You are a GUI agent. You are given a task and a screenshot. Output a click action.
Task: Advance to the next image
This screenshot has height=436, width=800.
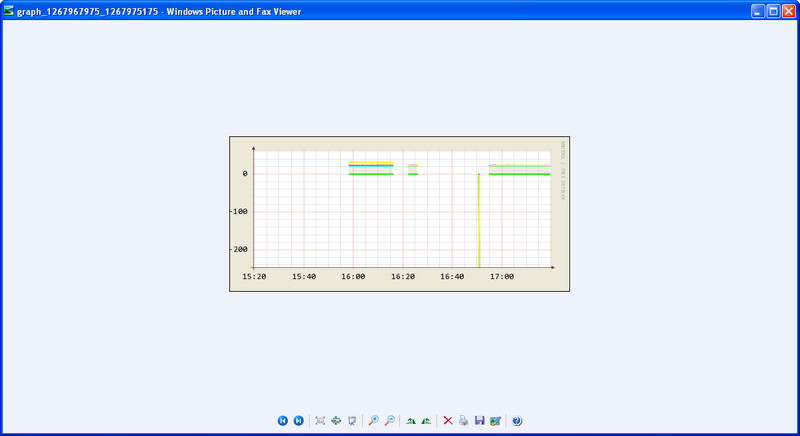click(298, 421)
